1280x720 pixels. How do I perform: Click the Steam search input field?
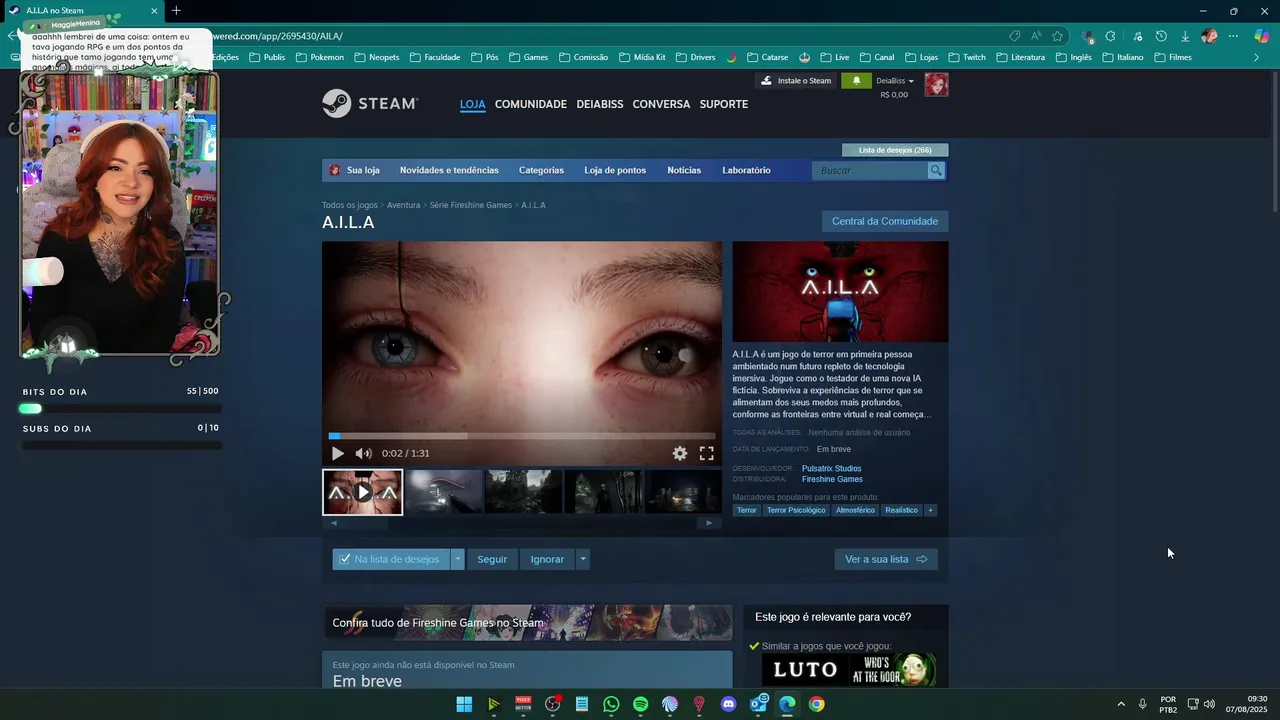pos(870,171)
